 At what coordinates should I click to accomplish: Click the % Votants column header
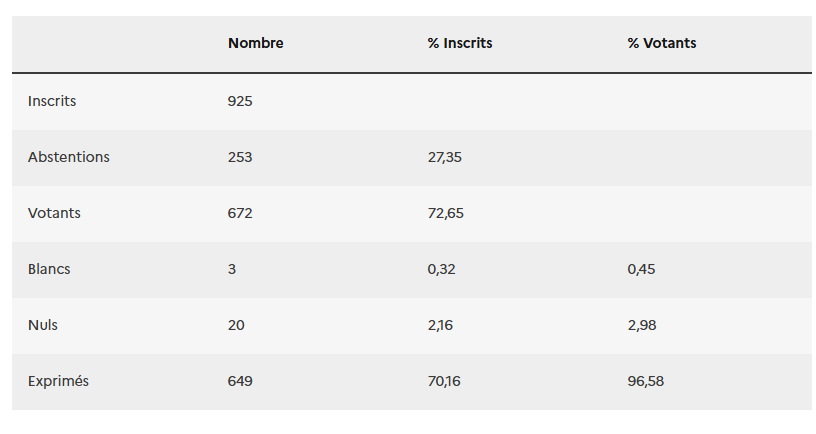coord(662,43)
